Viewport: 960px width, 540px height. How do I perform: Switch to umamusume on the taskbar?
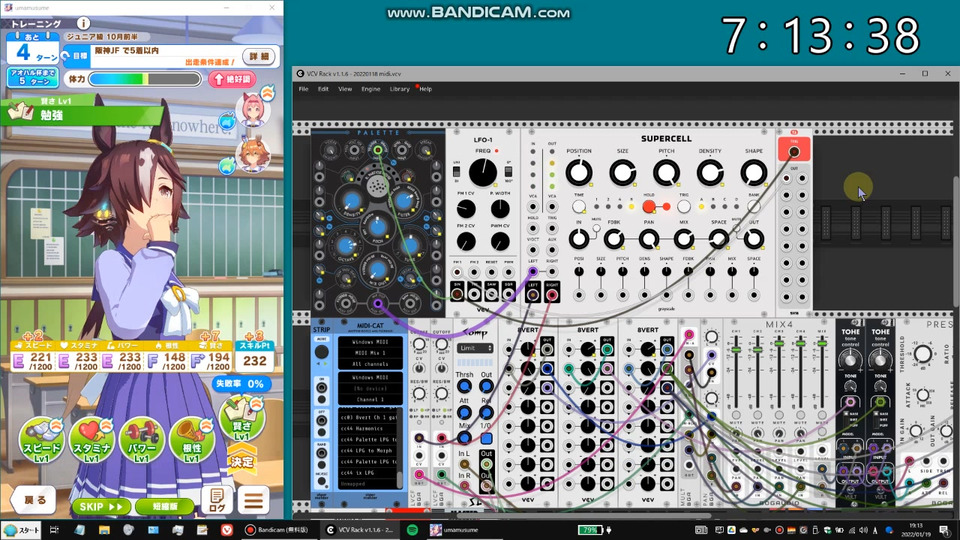click(x=454, y=530)
